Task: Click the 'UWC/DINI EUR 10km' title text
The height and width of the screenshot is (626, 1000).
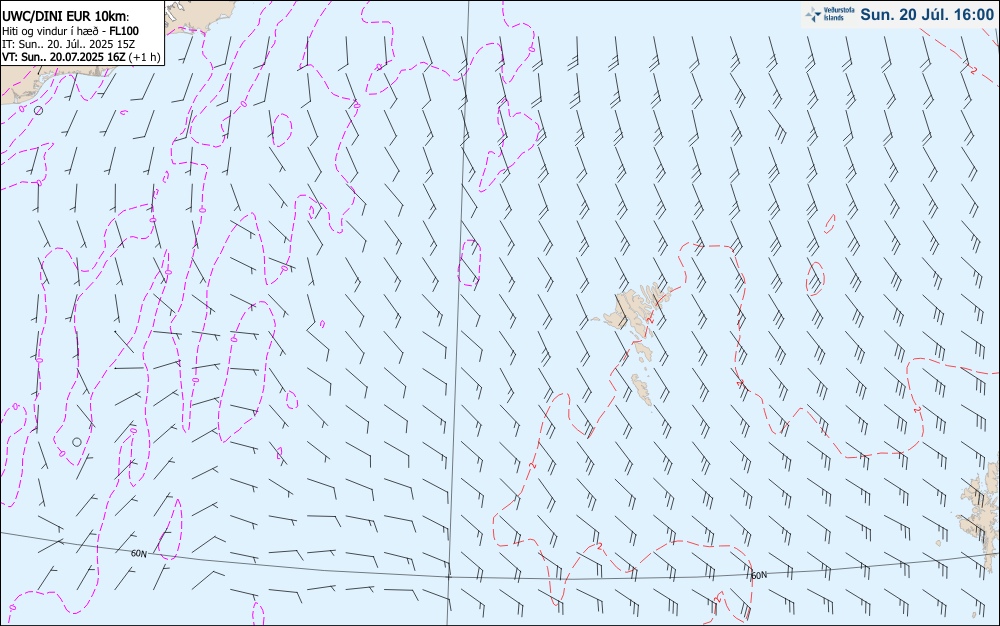Action: pyautogui.click(x=66, y=17)
